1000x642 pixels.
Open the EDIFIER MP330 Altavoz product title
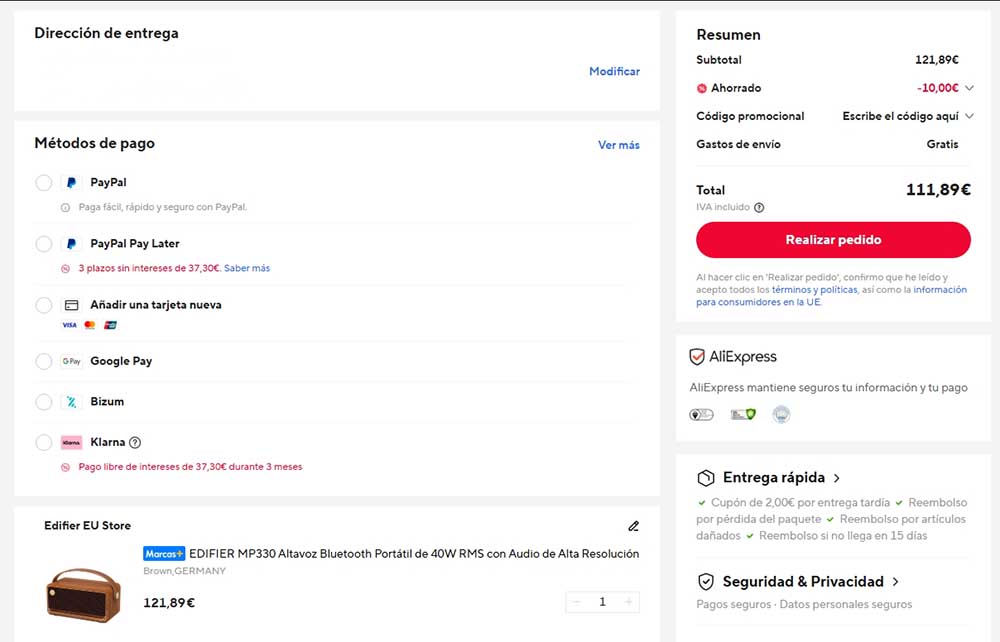click(x=414, y=554)
